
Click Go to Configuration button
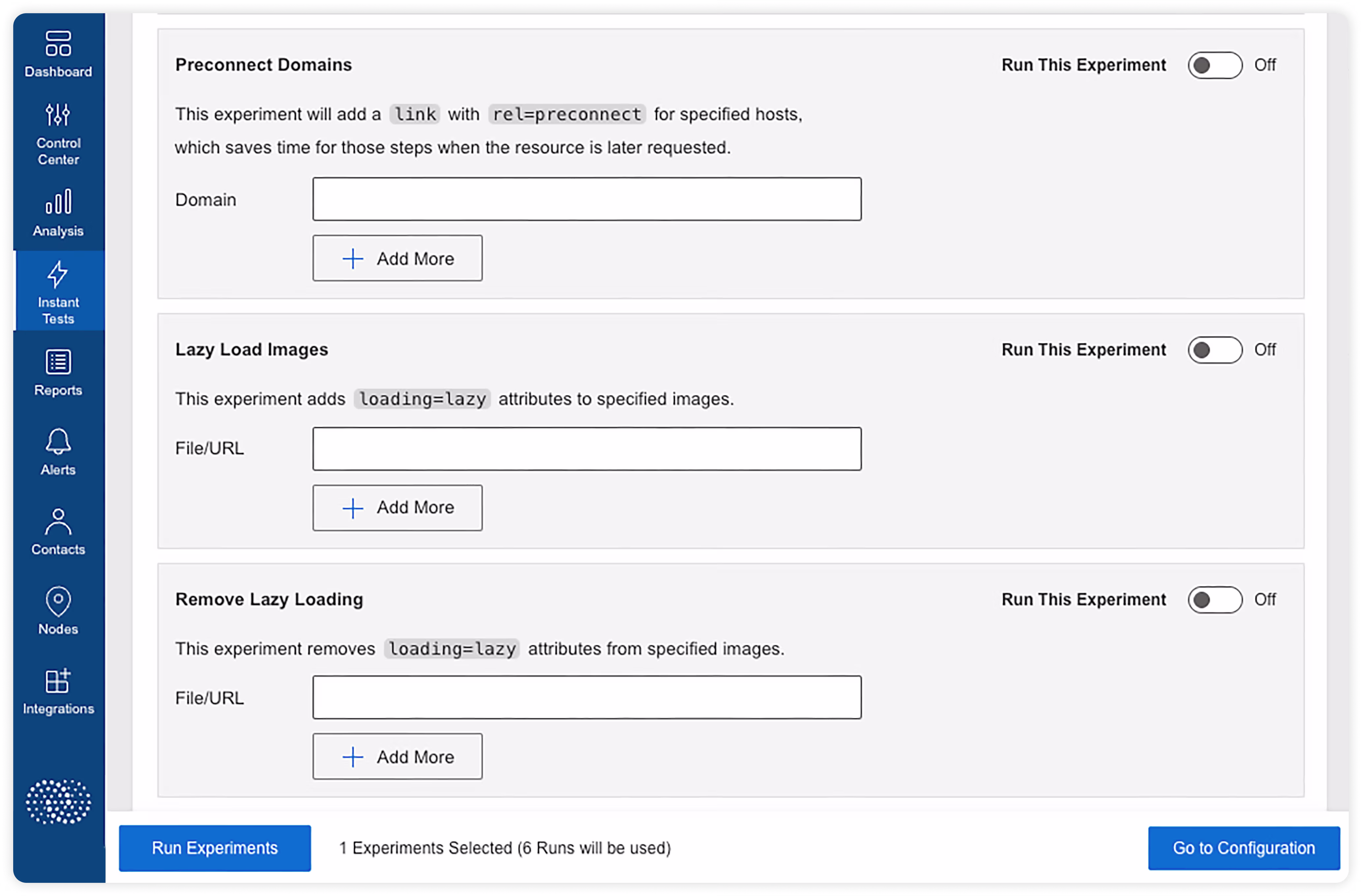click(x=1244, y=848)
